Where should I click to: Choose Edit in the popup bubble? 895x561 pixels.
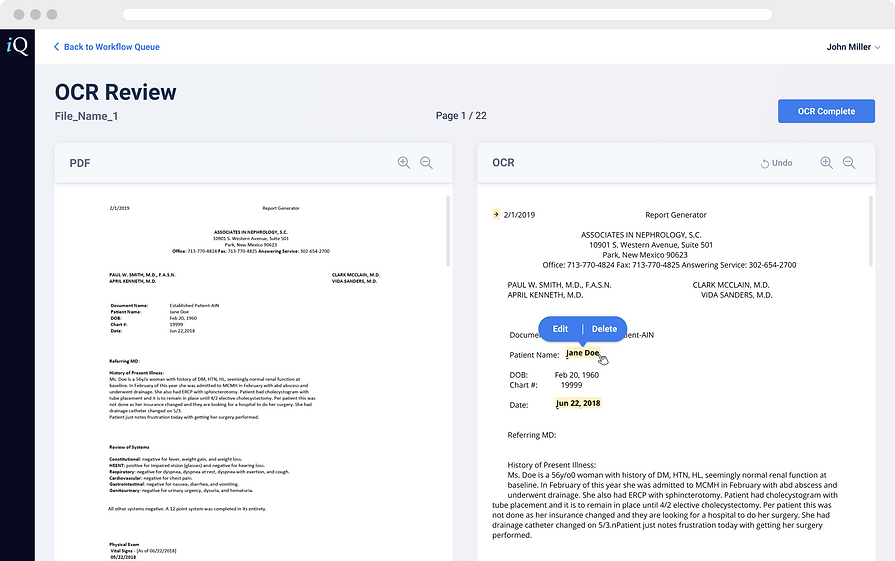pyautogui.click(x=560, y=329)
